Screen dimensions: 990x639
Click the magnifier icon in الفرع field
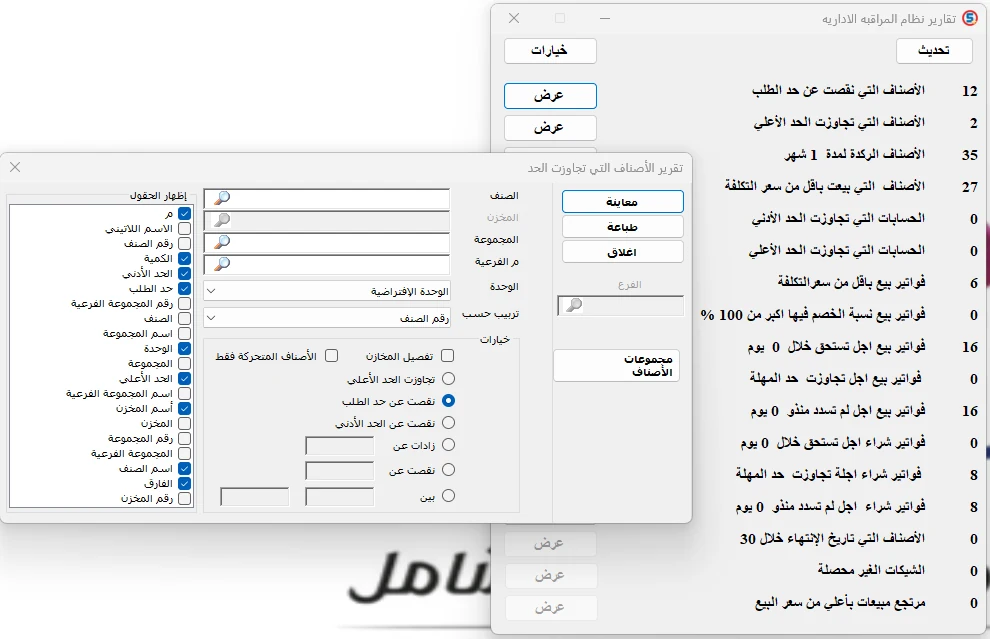pos(574,306)
